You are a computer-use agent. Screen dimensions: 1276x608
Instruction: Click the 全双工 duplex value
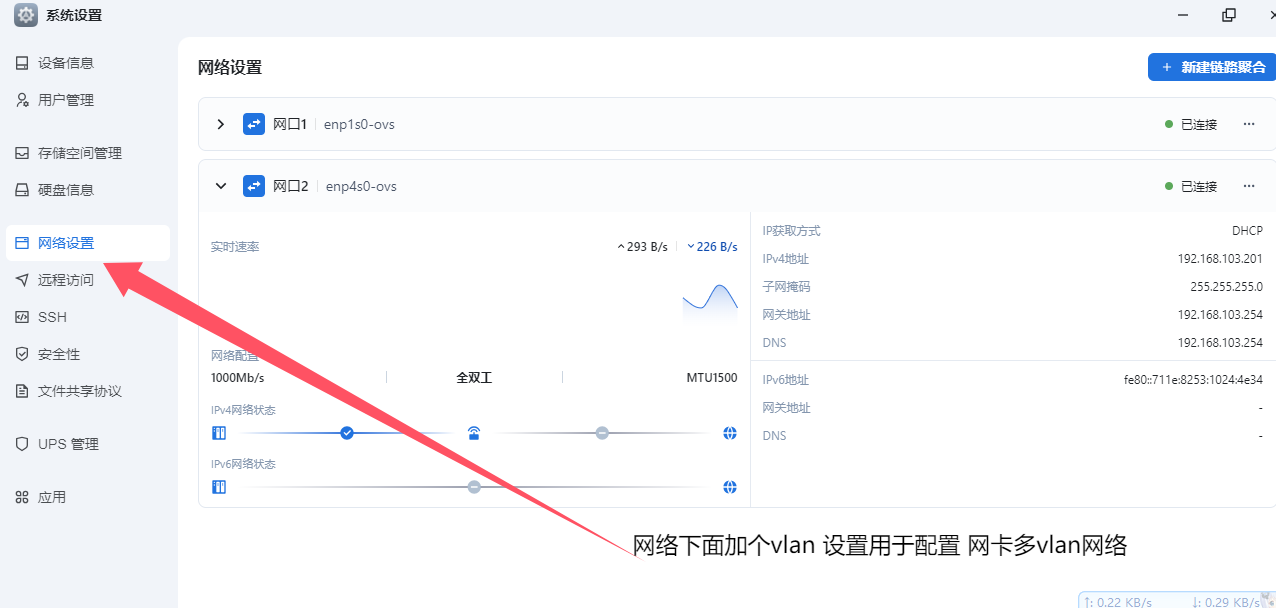tap(474, 378)
